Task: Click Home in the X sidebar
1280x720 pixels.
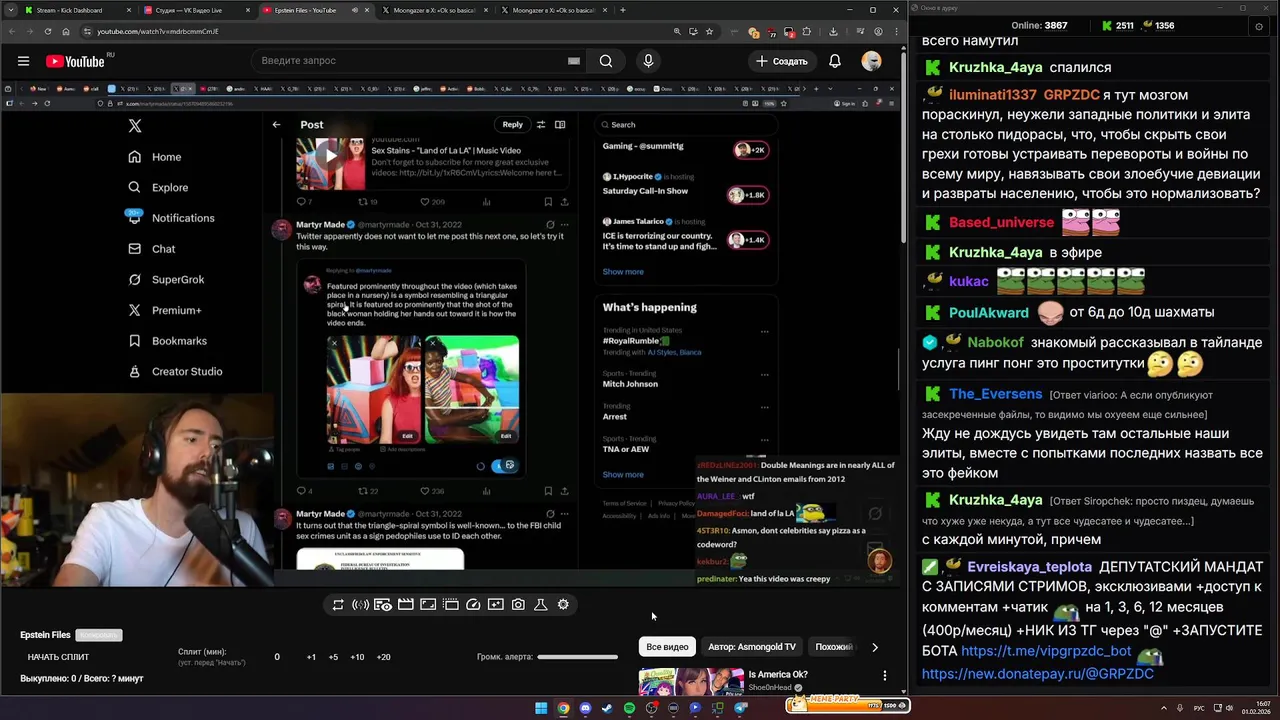Action: click(x=155, y=157)
